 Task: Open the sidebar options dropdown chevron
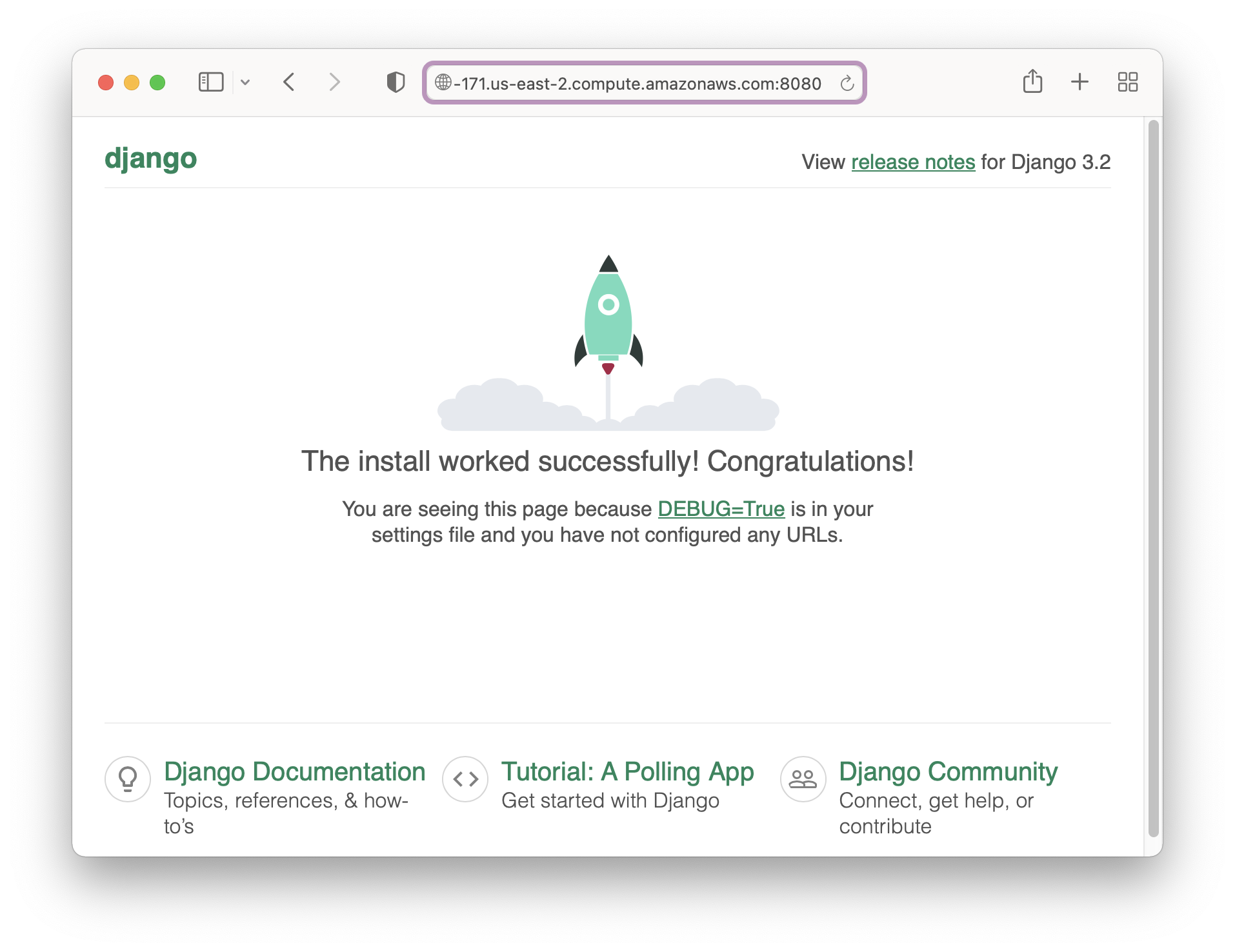(x=245, y=83)
